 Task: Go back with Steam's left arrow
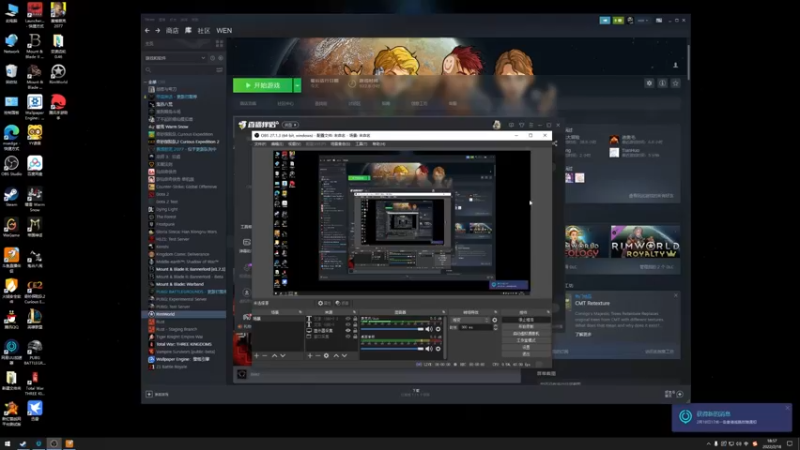point(147,31)
